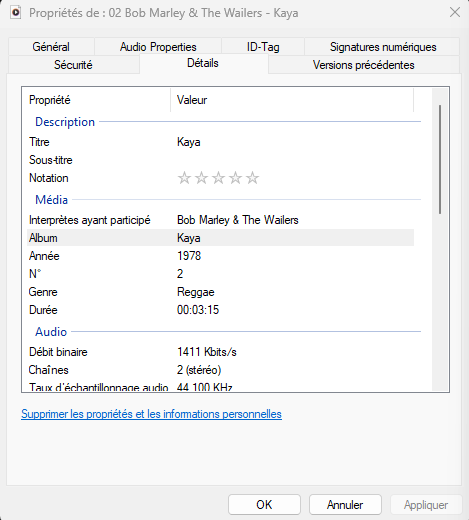Click the Propriété column header
469x520 pixels.
point(97,100)
